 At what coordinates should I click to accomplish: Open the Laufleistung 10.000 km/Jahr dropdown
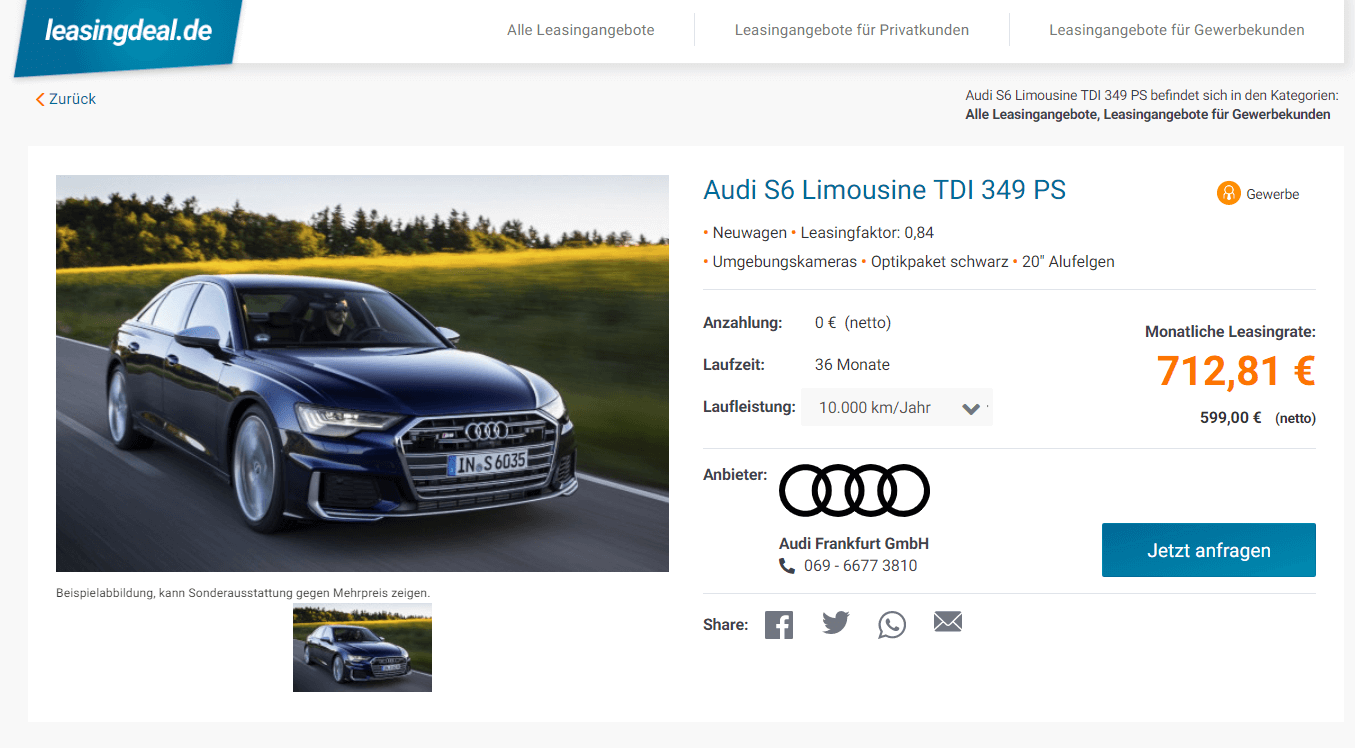897,407
